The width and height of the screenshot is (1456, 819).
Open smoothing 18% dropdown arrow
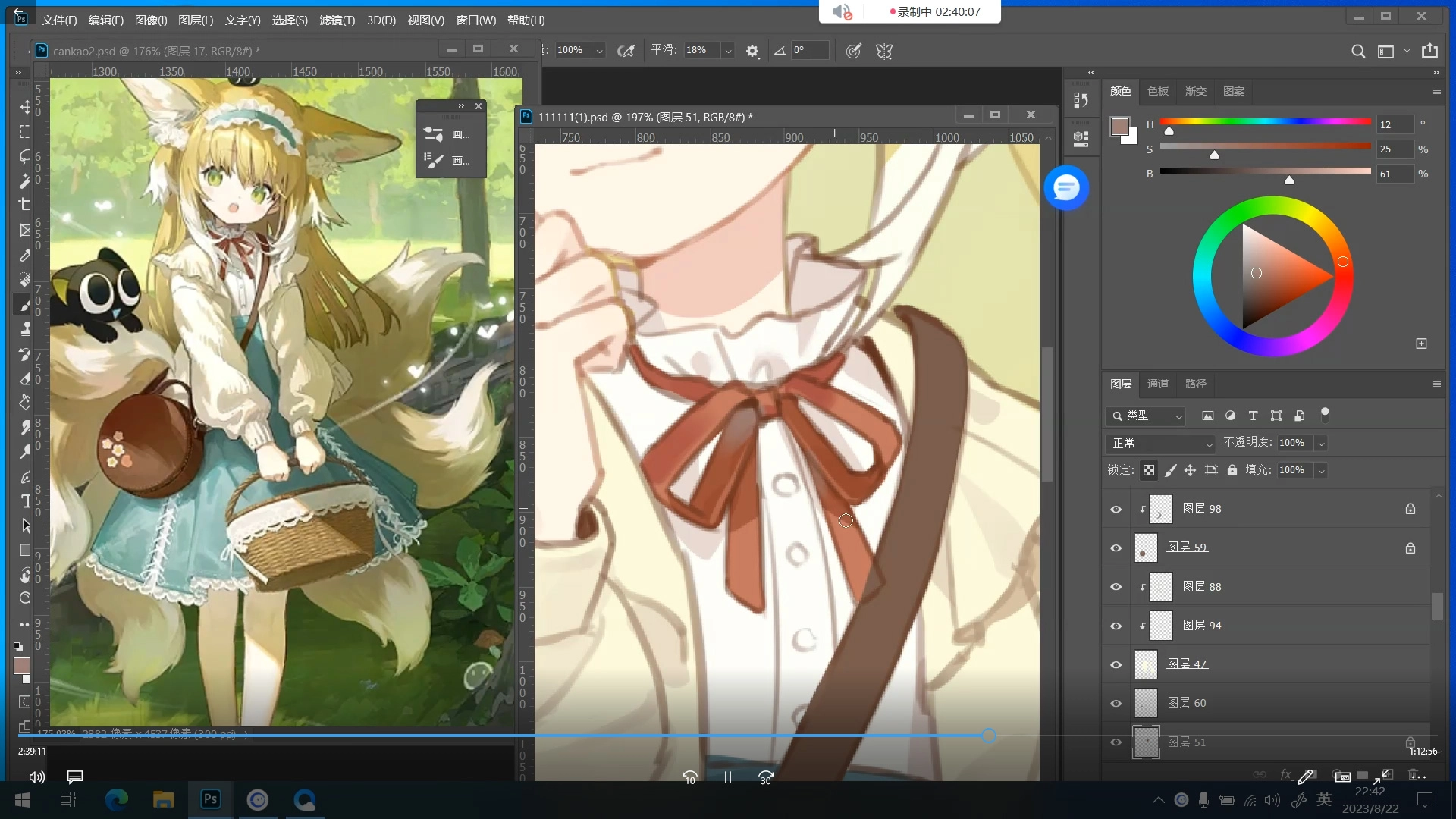click(x=728, y=51)
